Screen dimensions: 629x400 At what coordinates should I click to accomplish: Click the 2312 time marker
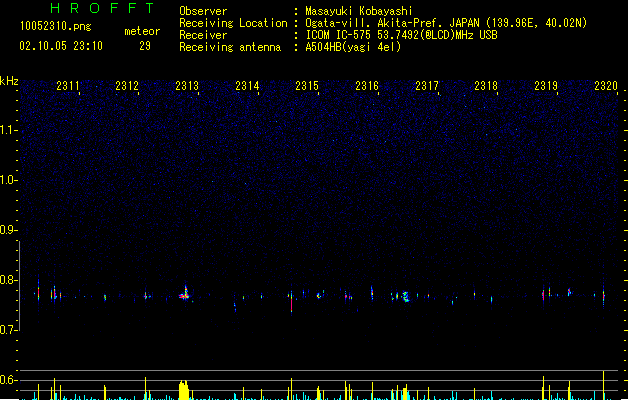[127, 86]
